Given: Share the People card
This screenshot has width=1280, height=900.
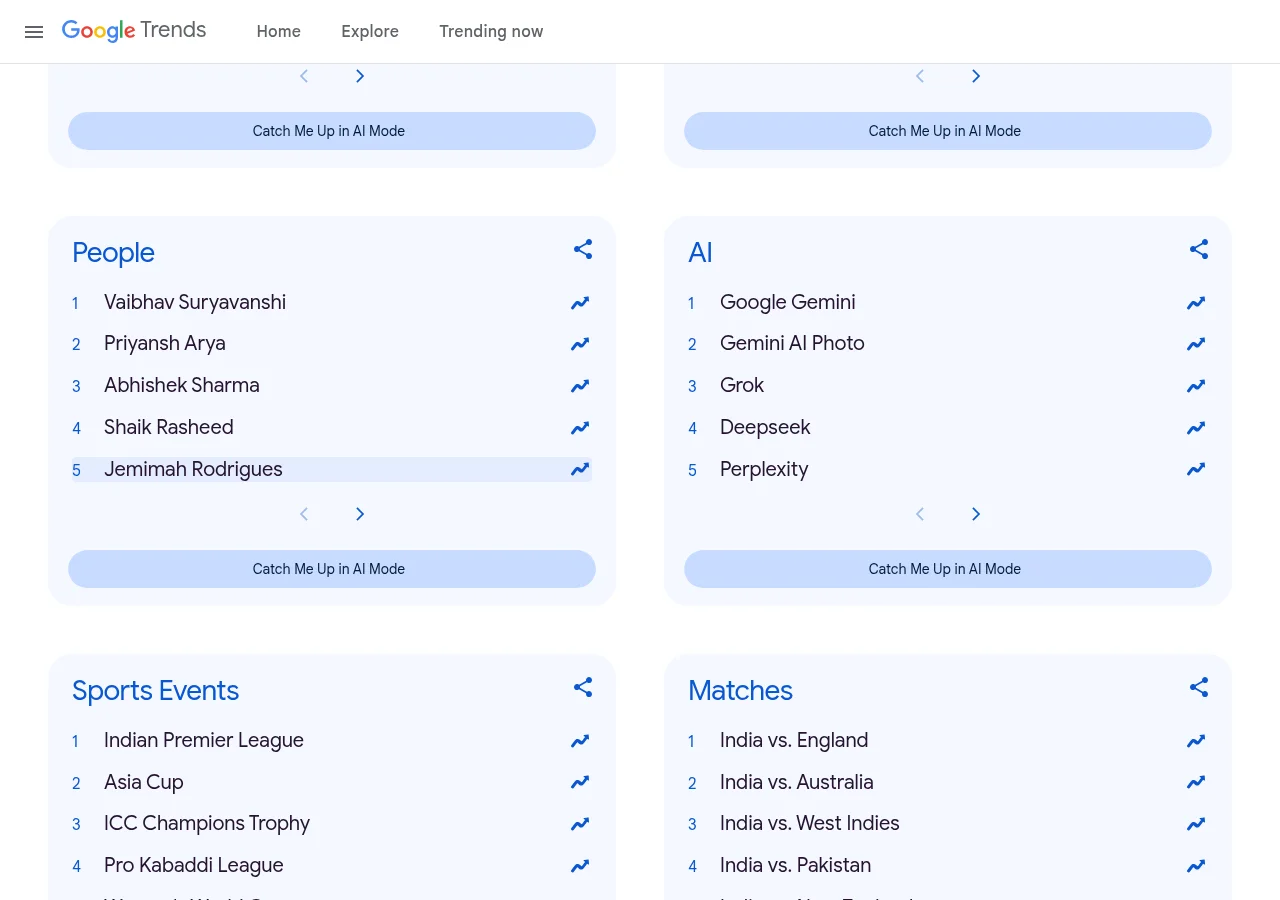Looking at the screenshot, I should click(583, 250).
